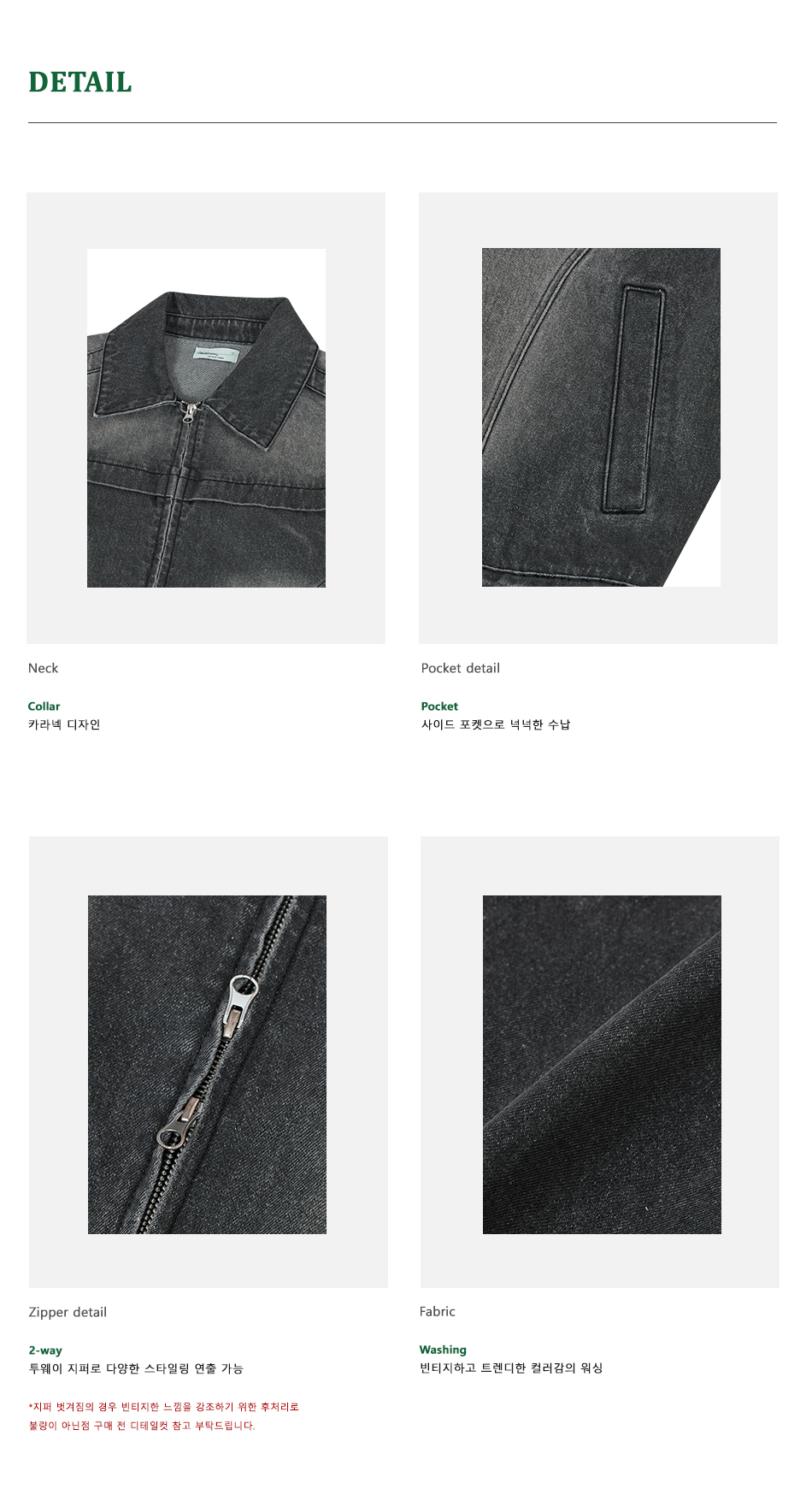
Task: Open the black denim fabric photo
Action: (602, 1064)
